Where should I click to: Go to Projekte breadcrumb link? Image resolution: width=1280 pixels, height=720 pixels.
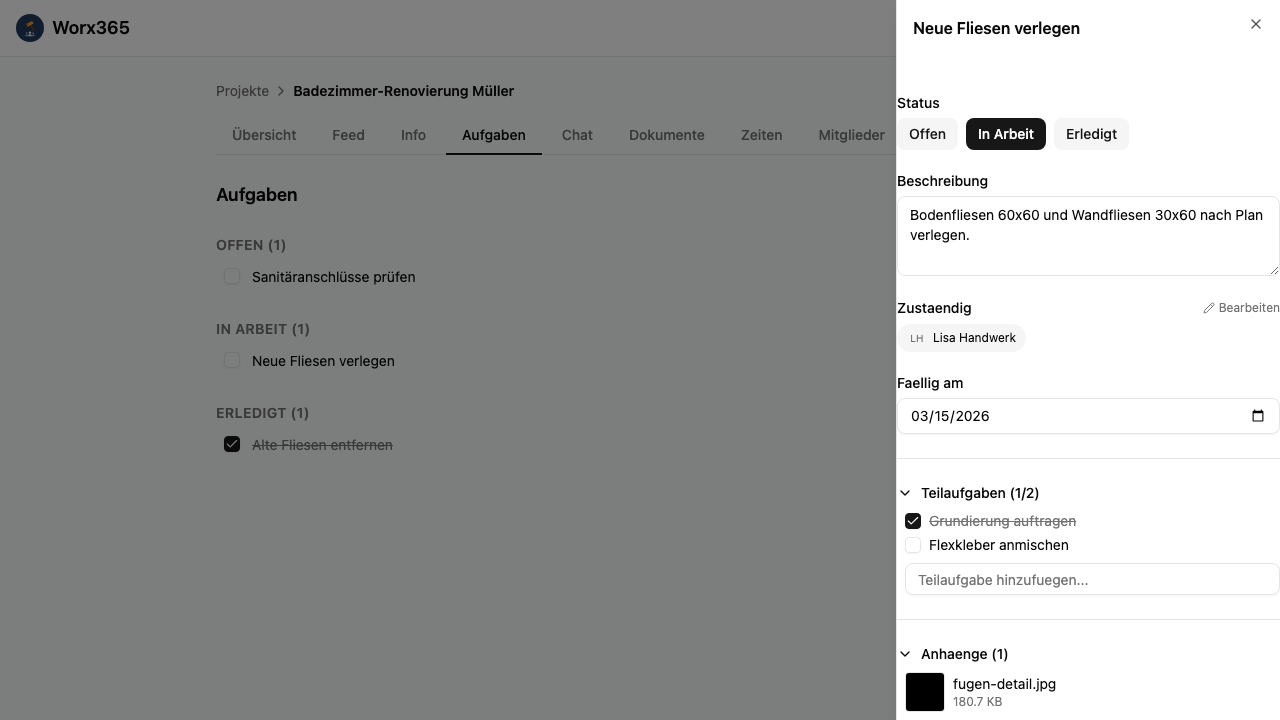242,91
